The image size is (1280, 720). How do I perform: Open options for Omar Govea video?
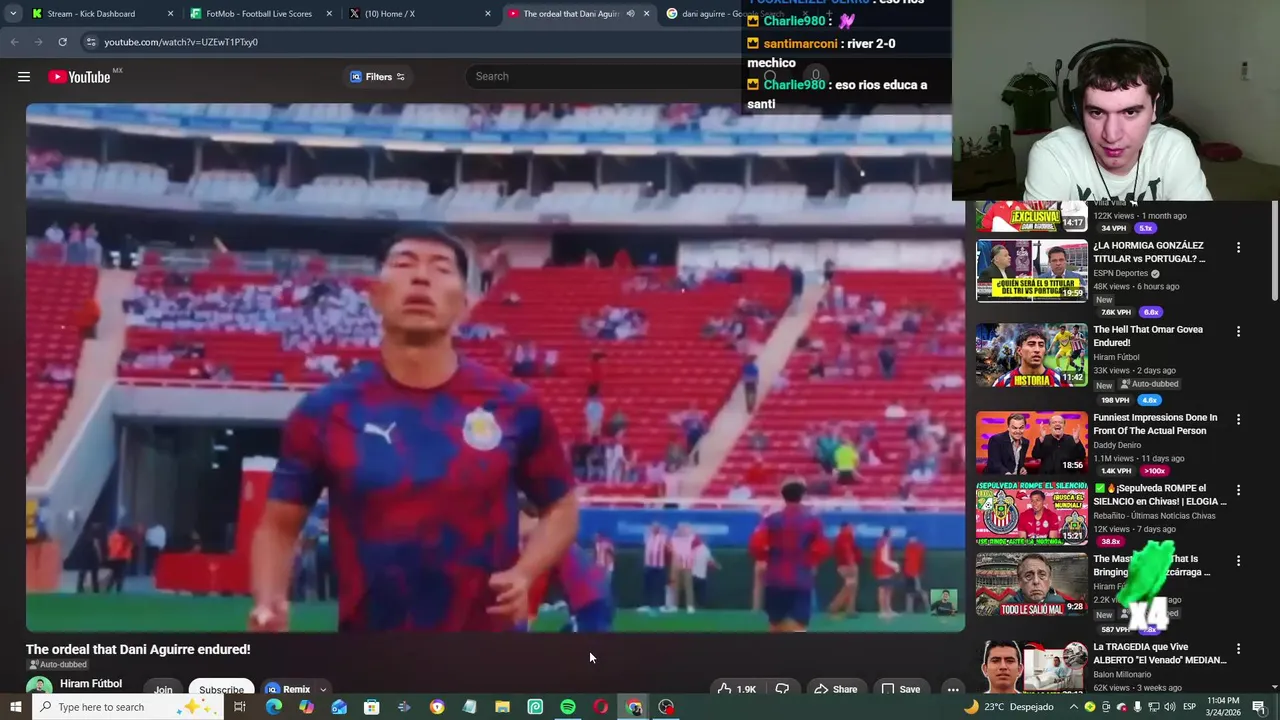coord(1238,331)
